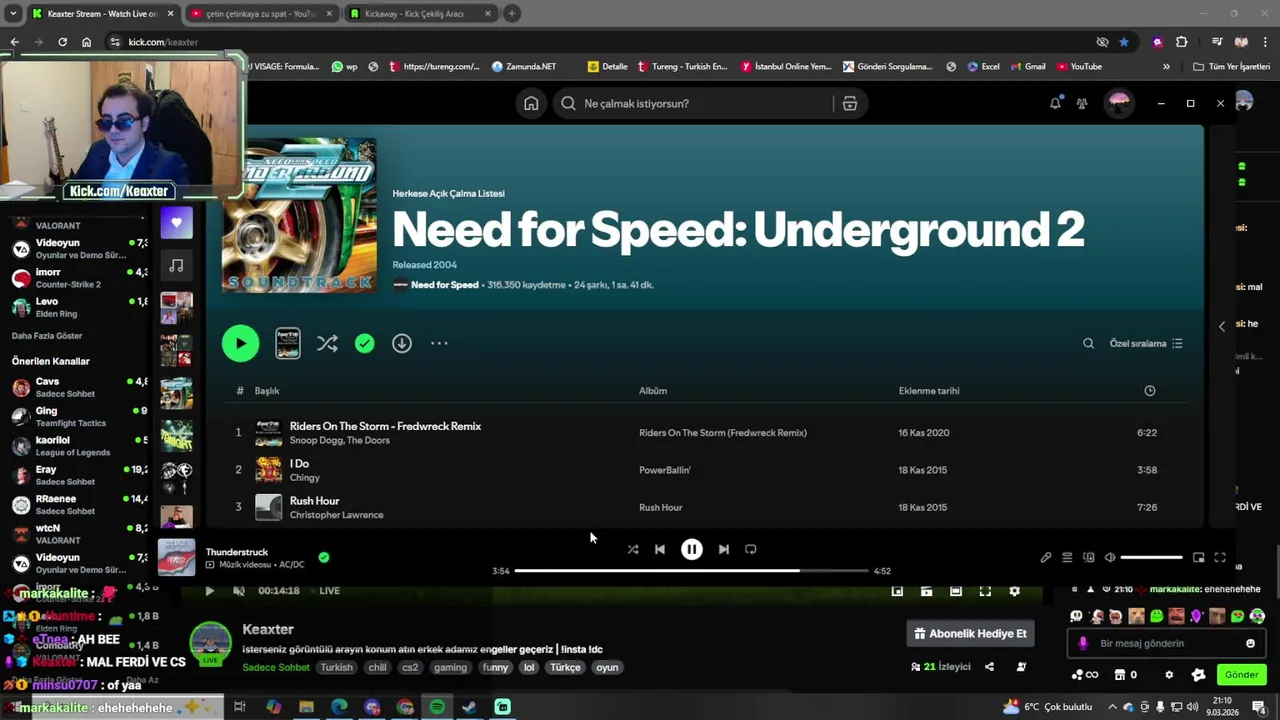Image resolution: width=1280 pixels, height=720 pixels.
Task: Open Spotify profile avatar menu
Action: [x=1119, y=103]
